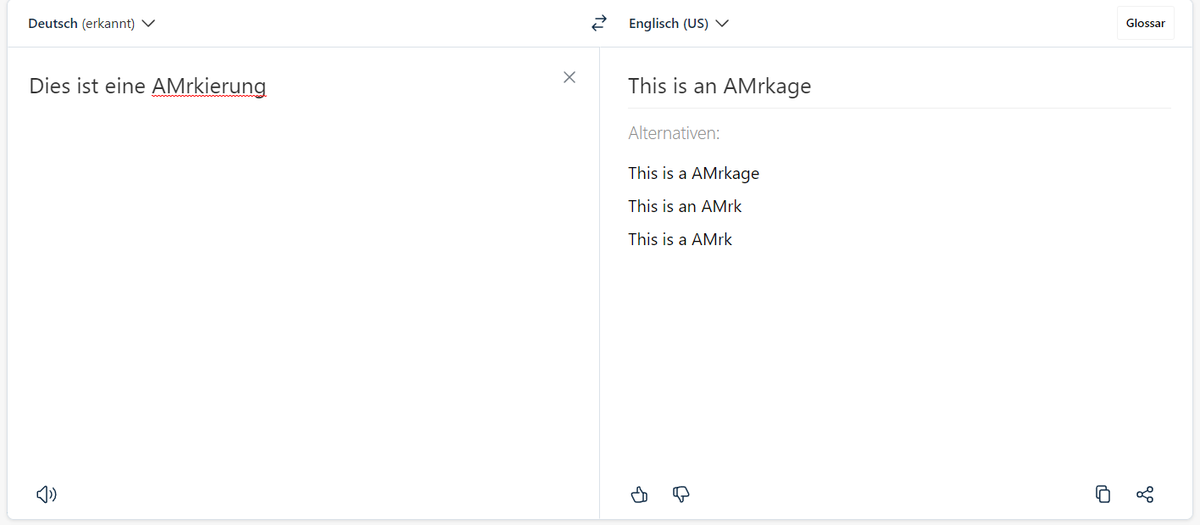Open the Englisch (US) target language dropdown
1200x525 pixels.
point(679,23)
